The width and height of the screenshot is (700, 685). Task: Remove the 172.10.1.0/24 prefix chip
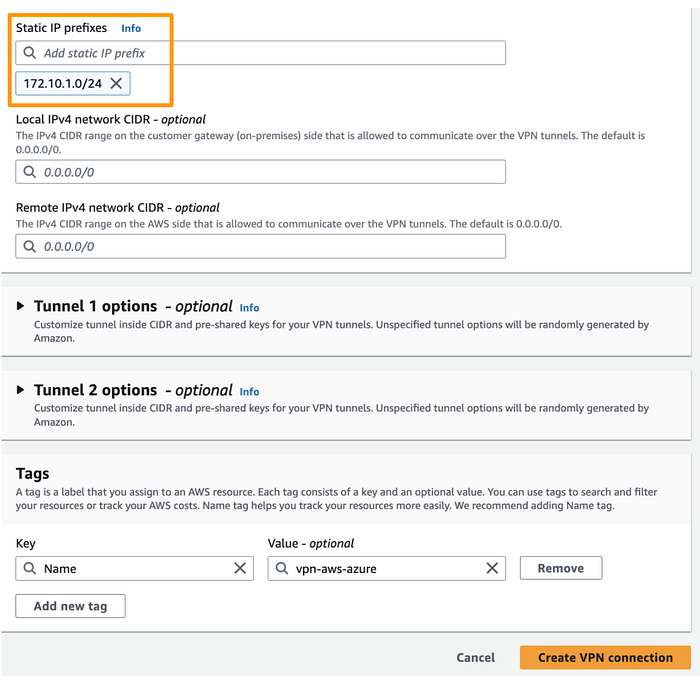[x=116, y=83]
